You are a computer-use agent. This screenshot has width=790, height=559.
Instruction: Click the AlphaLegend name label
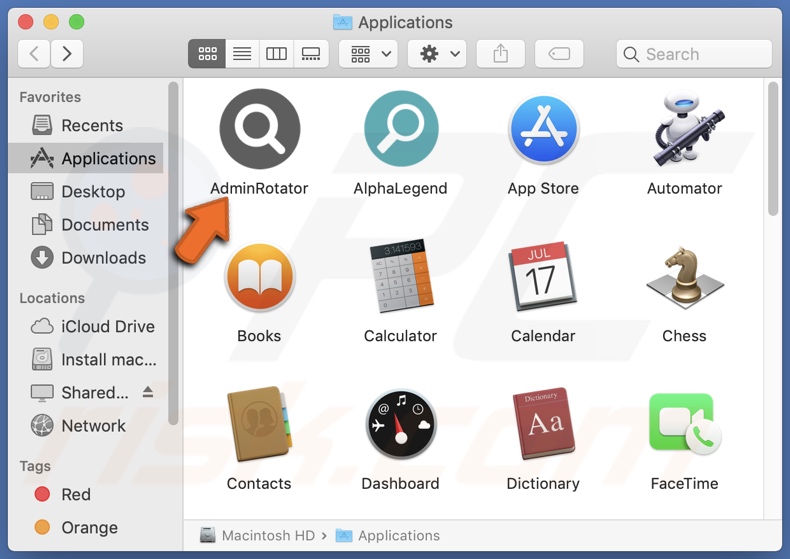401,188
